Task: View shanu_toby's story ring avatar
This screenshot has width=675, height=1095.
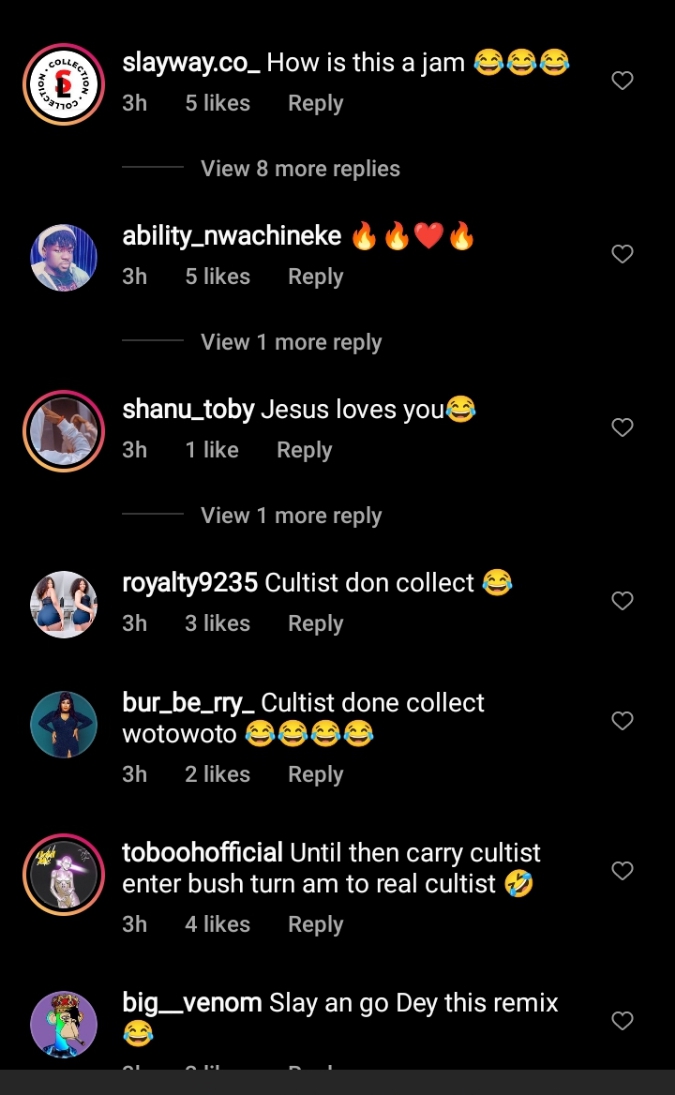Action: pyautogui.click(x=64, y=431)
